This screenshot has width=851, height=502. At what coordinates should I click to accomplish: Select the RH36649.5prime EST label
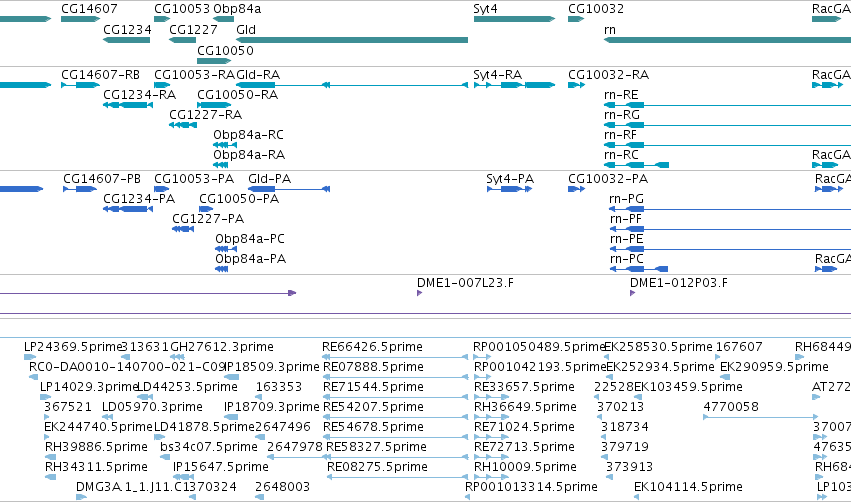pos(525,407)
